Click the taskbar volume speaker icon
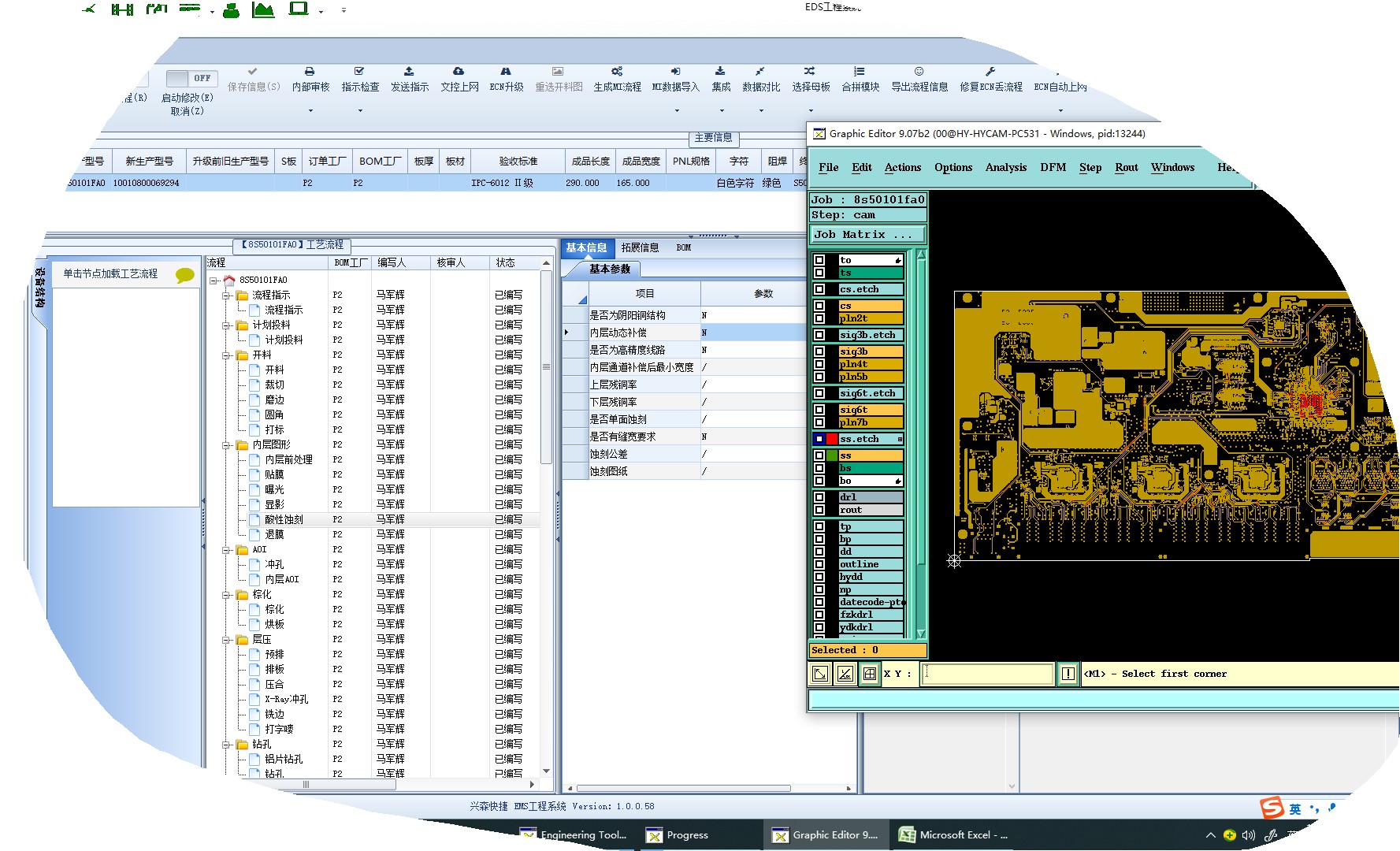1400x851 pixels. pos(1248,835)
